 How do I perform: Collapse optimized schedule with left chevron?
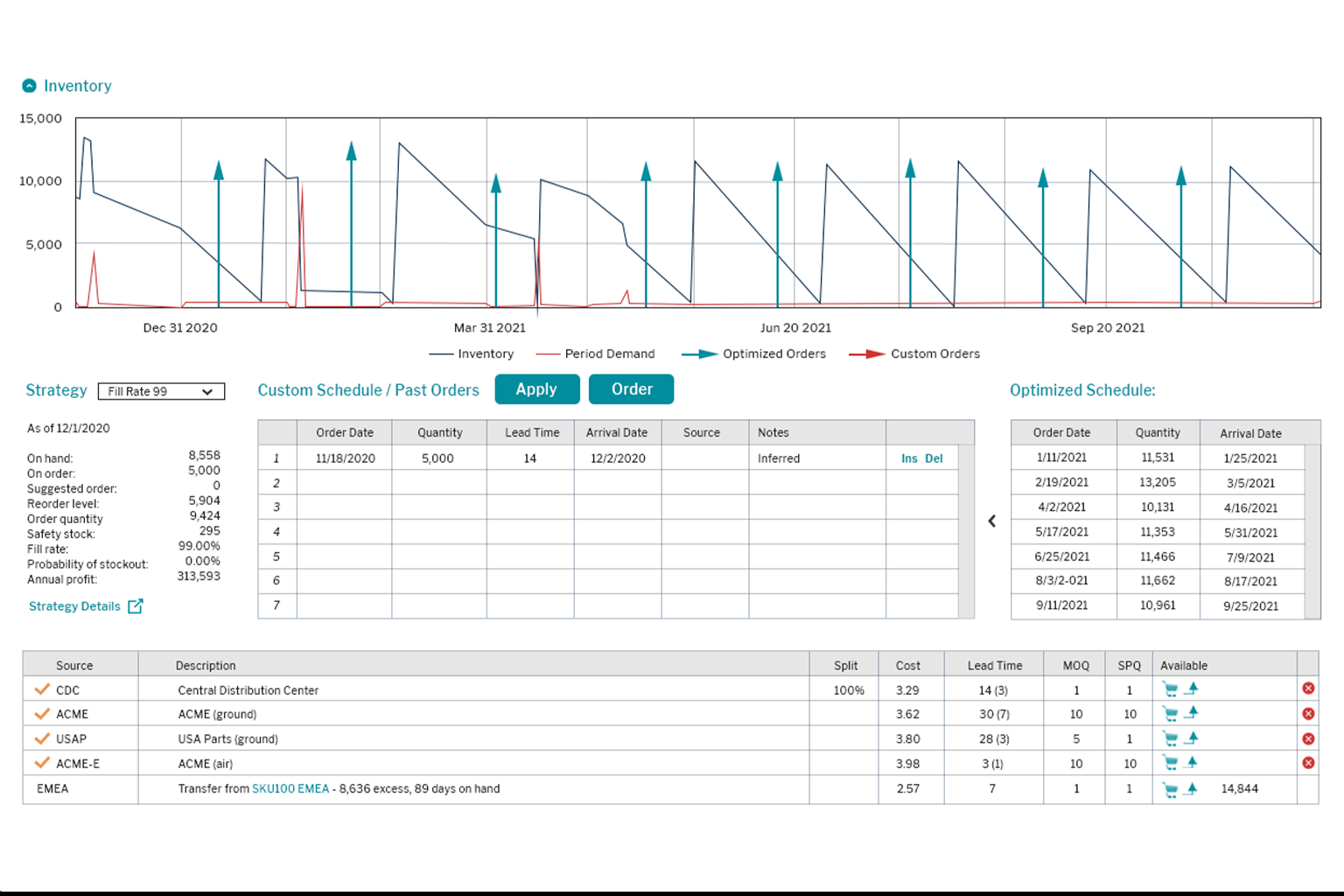coord(992,521)
